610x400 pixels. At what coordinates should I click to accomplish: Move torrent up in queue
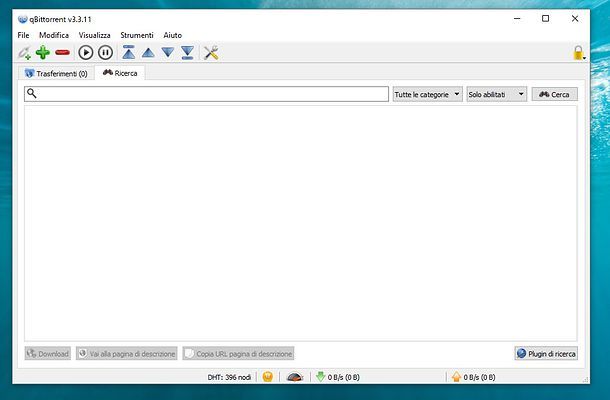tap(148, 53)
